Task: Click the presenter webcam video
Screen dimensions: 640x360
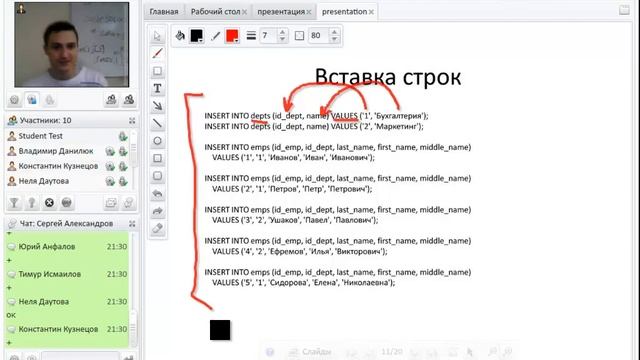Action: (x=72, y=44)
